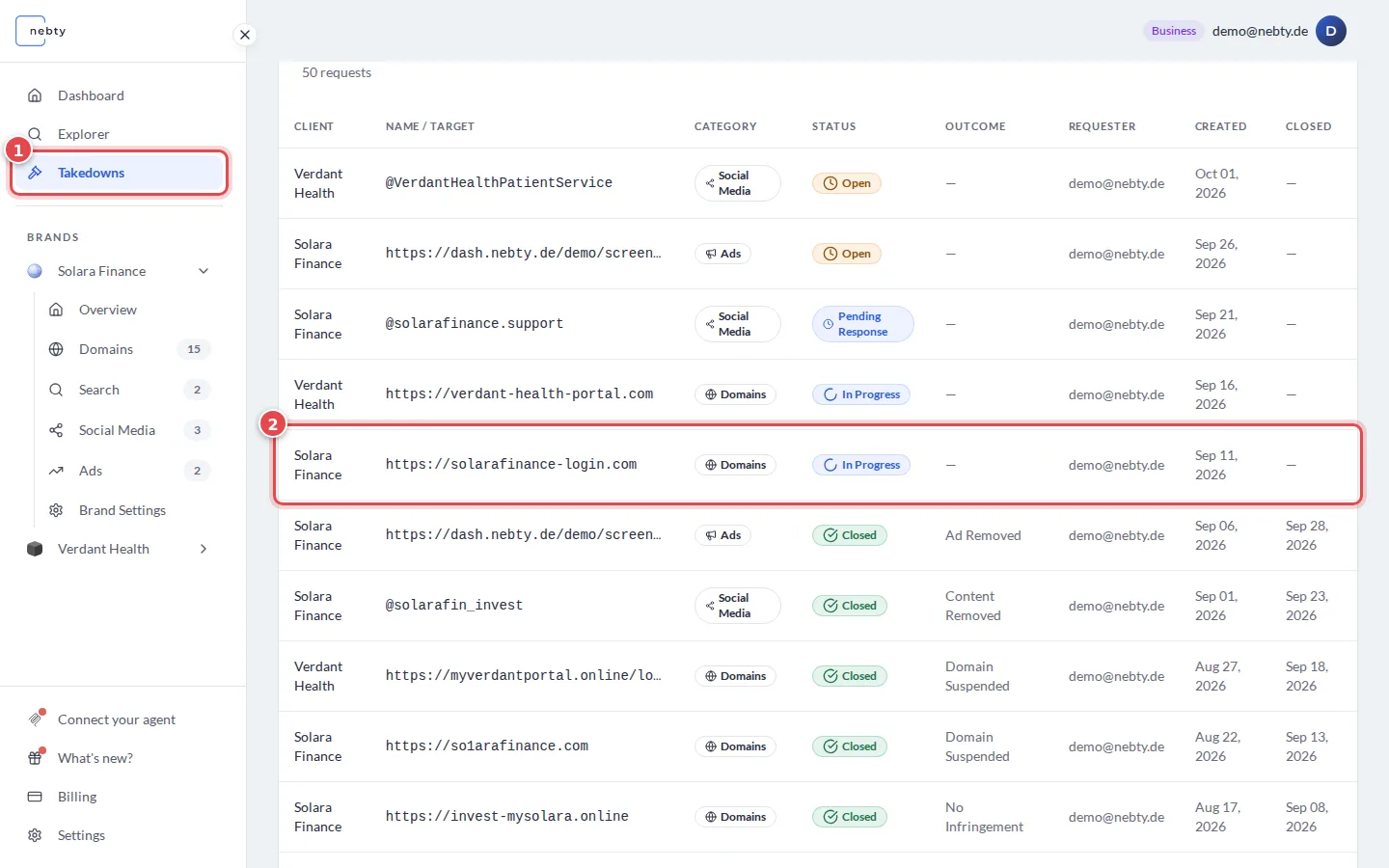Image resolution: width=1389 pixels, height=868 pixels.
Task: Open the user avatar D menu
Action: click(1331, 31)
